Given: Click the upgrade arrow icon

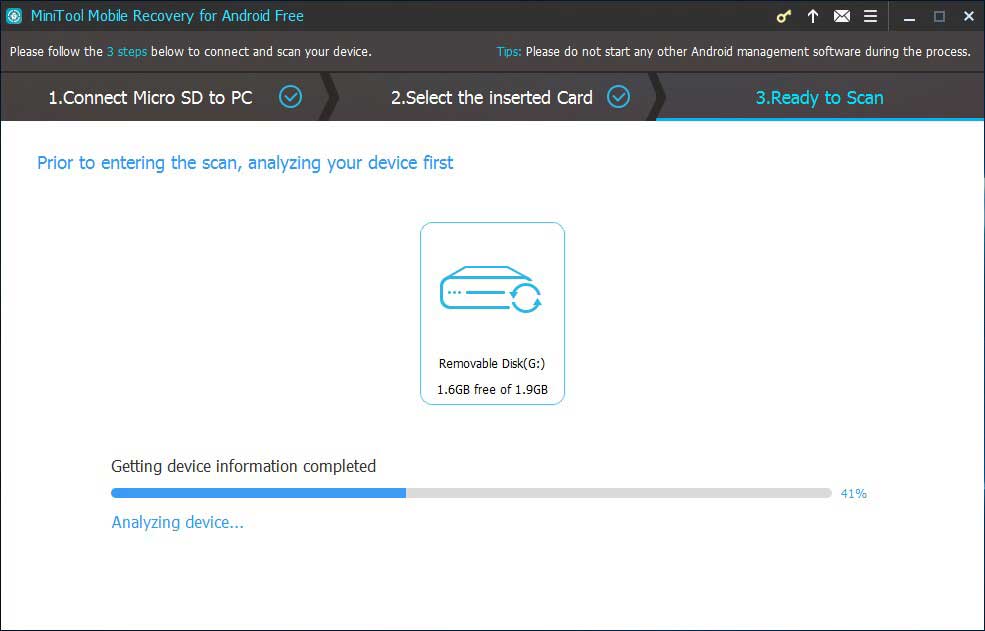Looking at the screenshot, I should click(x=812, y=16).
